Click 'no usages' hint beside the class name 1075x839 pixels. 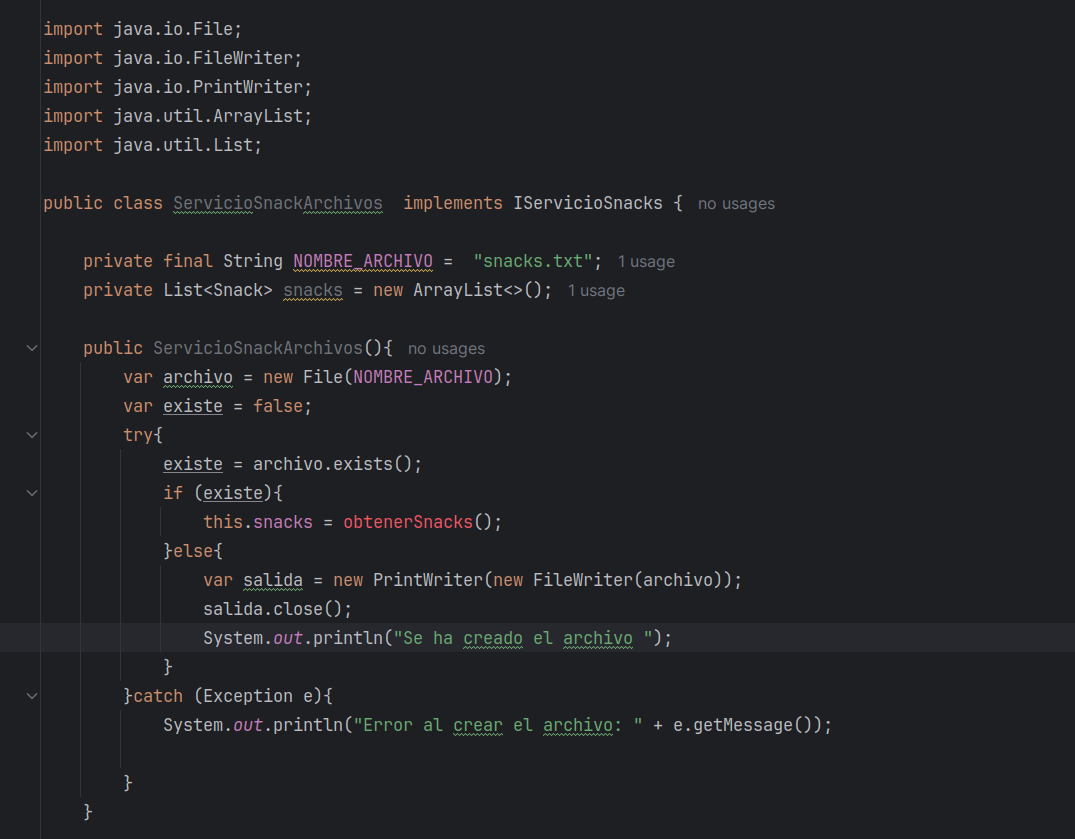tap(736, 203)
